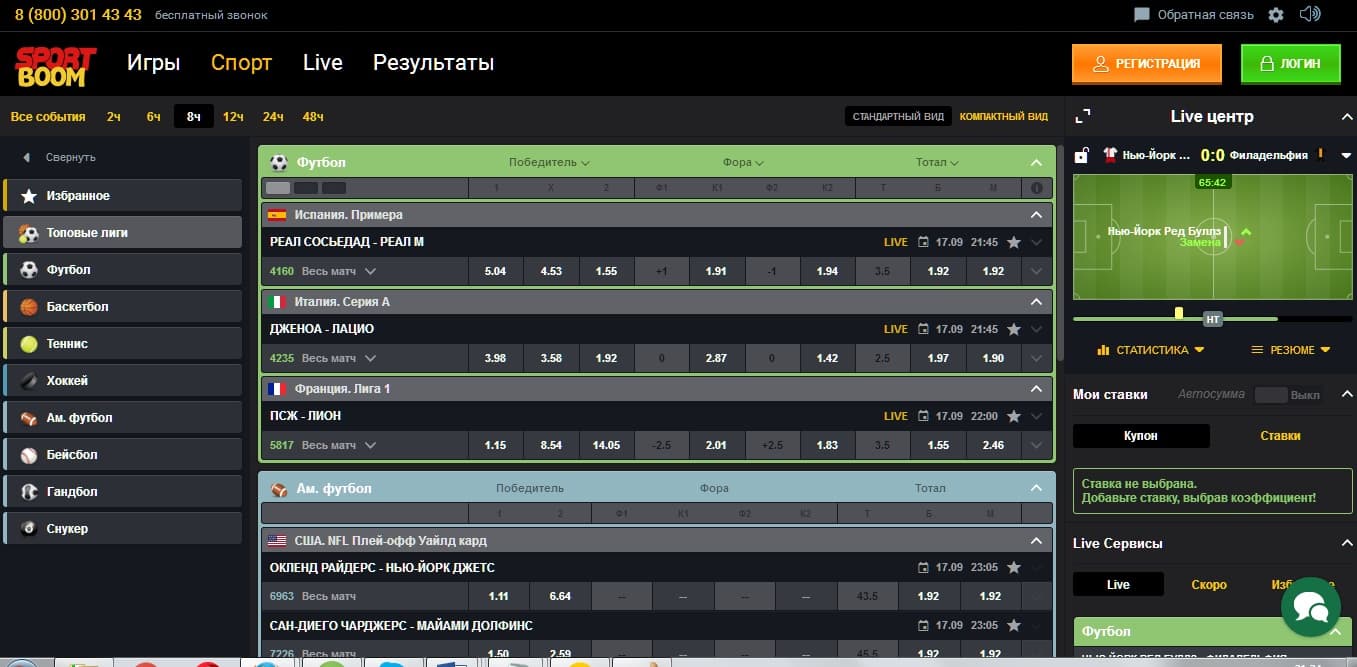This screenshot has height=667, width=1357.
Task: Switch to the Купон tab
Action: click(x=1141, y=436)
